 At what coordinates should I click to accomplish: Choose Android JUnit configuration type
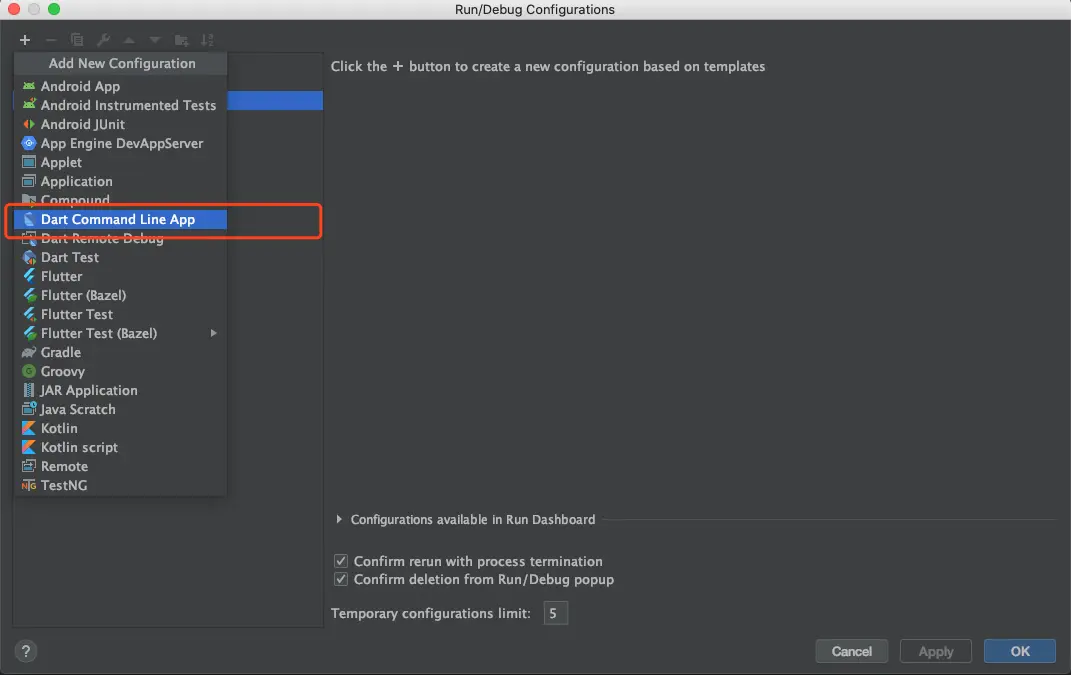click(x=120, y=124)
